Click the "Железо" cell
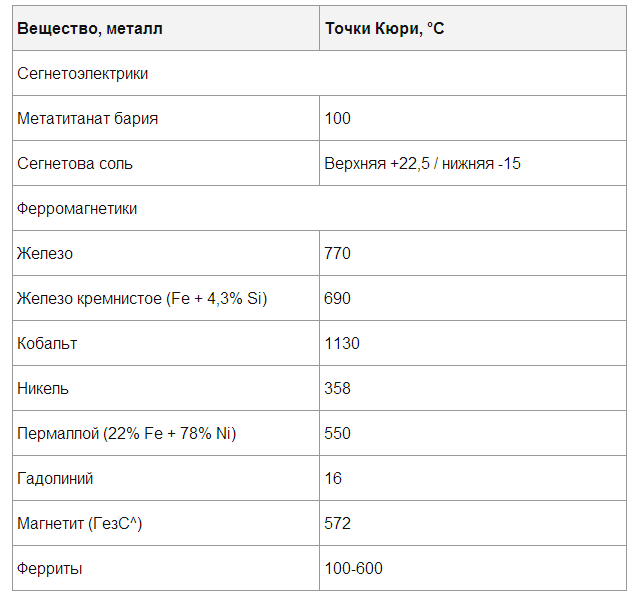This screenshot has width=637, height=607. 45,254
